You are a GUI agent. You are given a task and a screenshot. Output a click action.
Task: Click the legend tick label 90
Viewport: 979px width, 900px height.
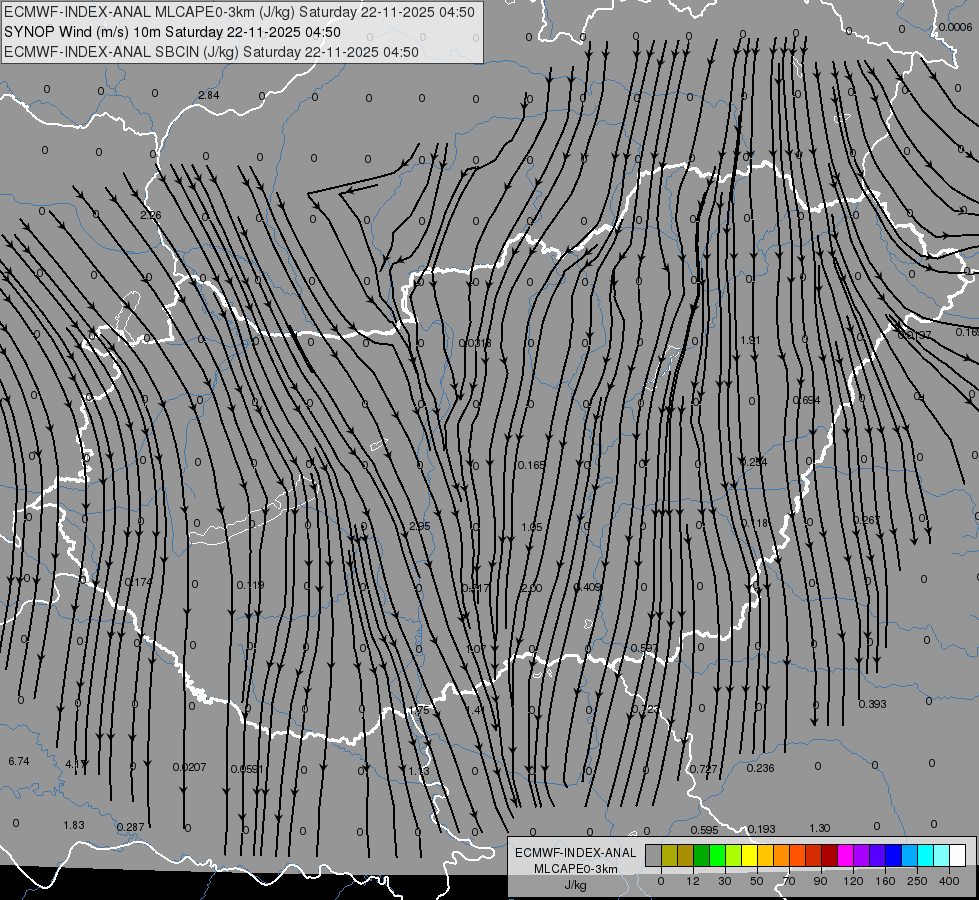pos(820,881)
